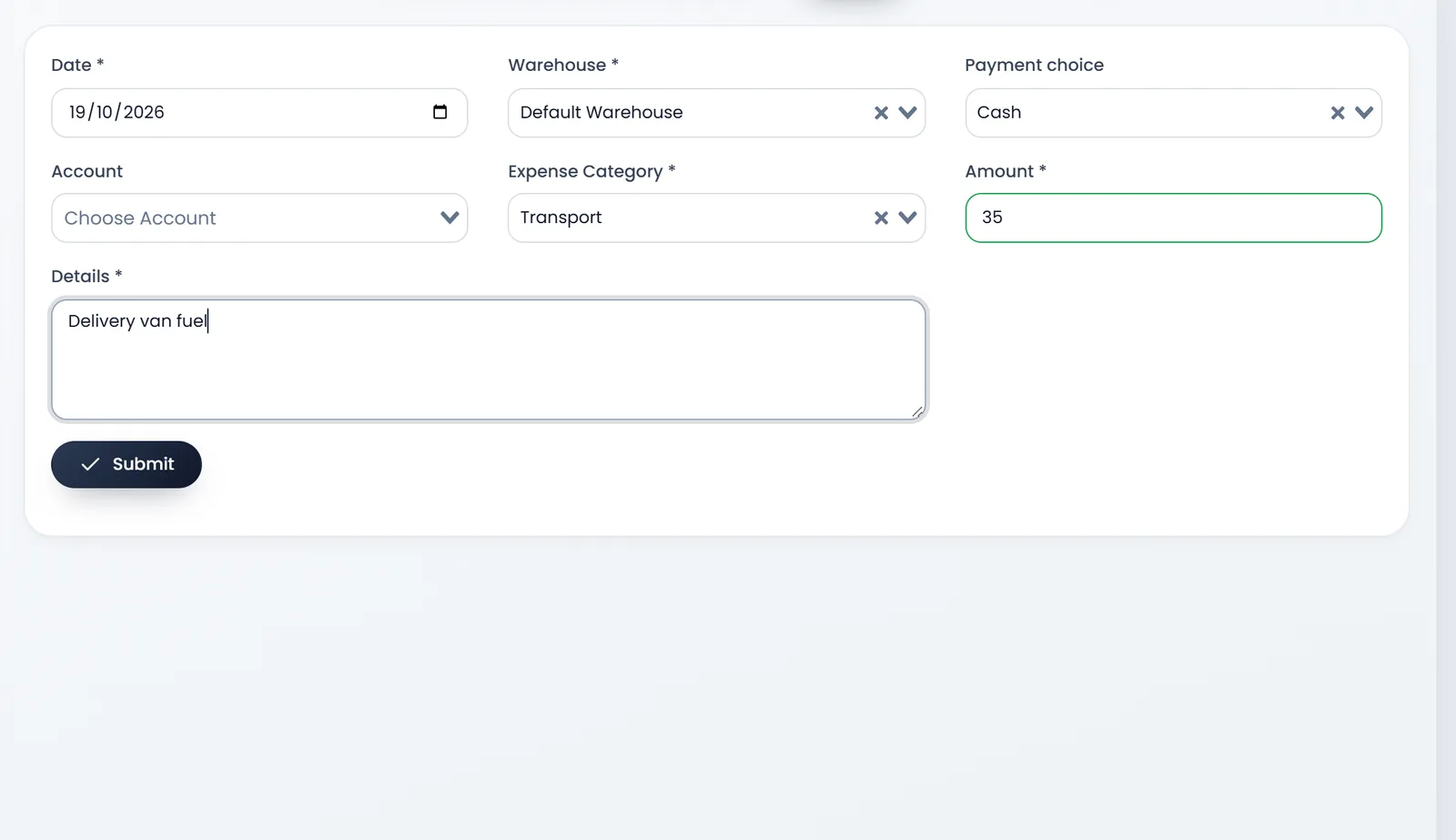The height and width of the screenshot is (840, 1456).
Task: Click the Default Warehouse text
Action: (602, 112)
